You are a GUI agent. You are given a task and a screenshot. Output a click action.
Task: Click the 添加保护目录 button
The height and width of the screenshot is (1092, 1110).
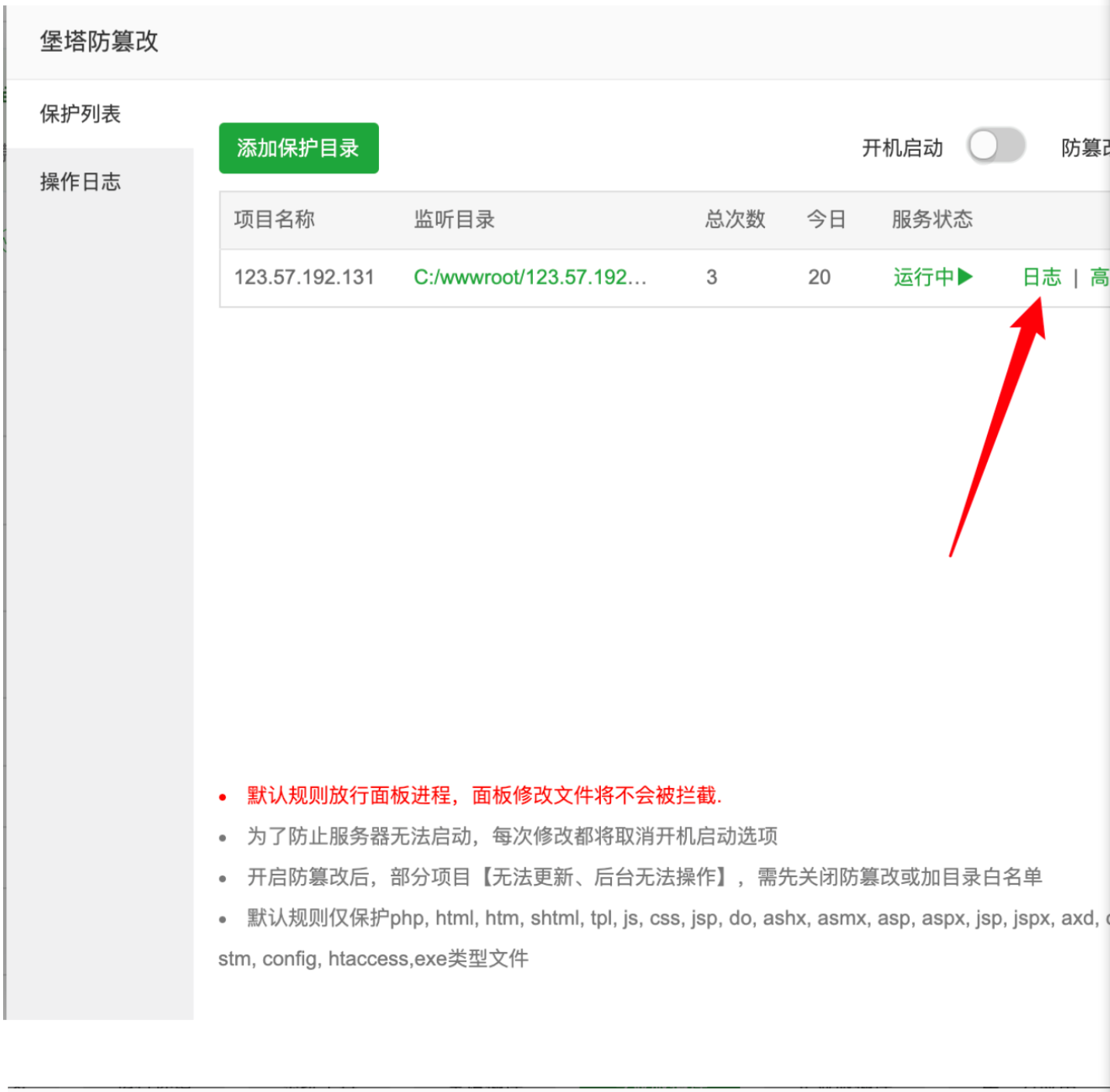tap(299, 148)
